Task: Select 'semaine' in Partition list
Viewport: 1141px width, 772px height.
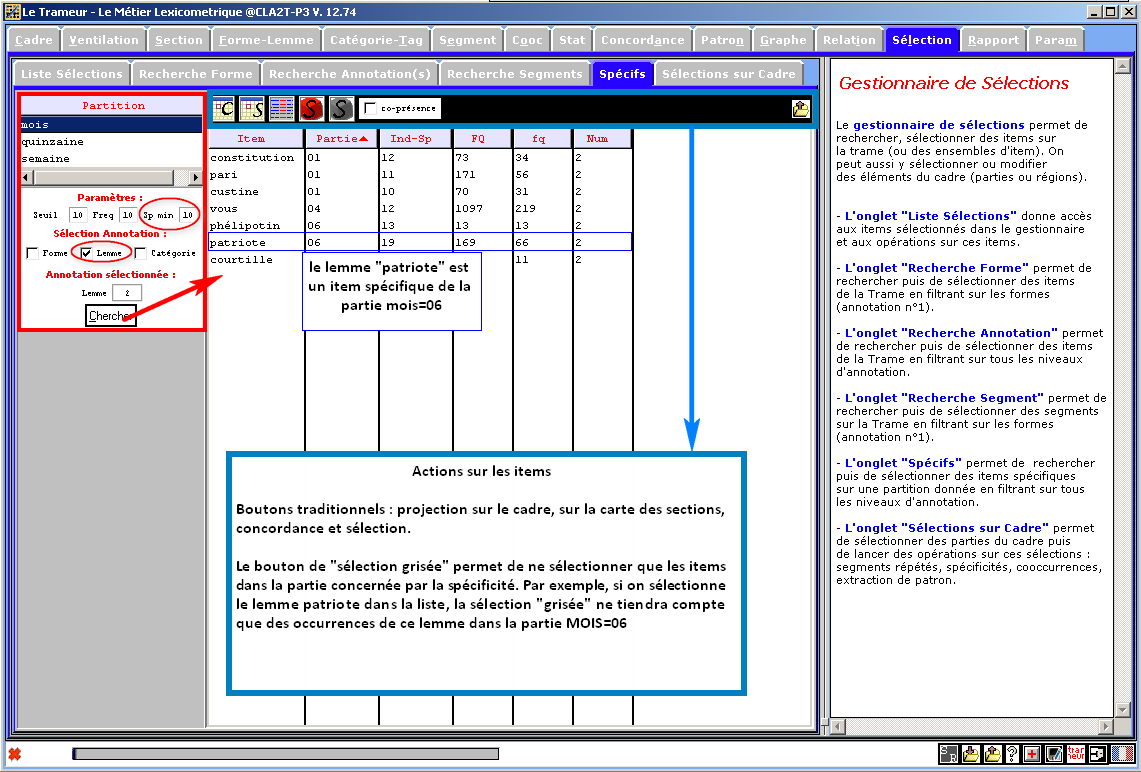Action: coord(111,159)
